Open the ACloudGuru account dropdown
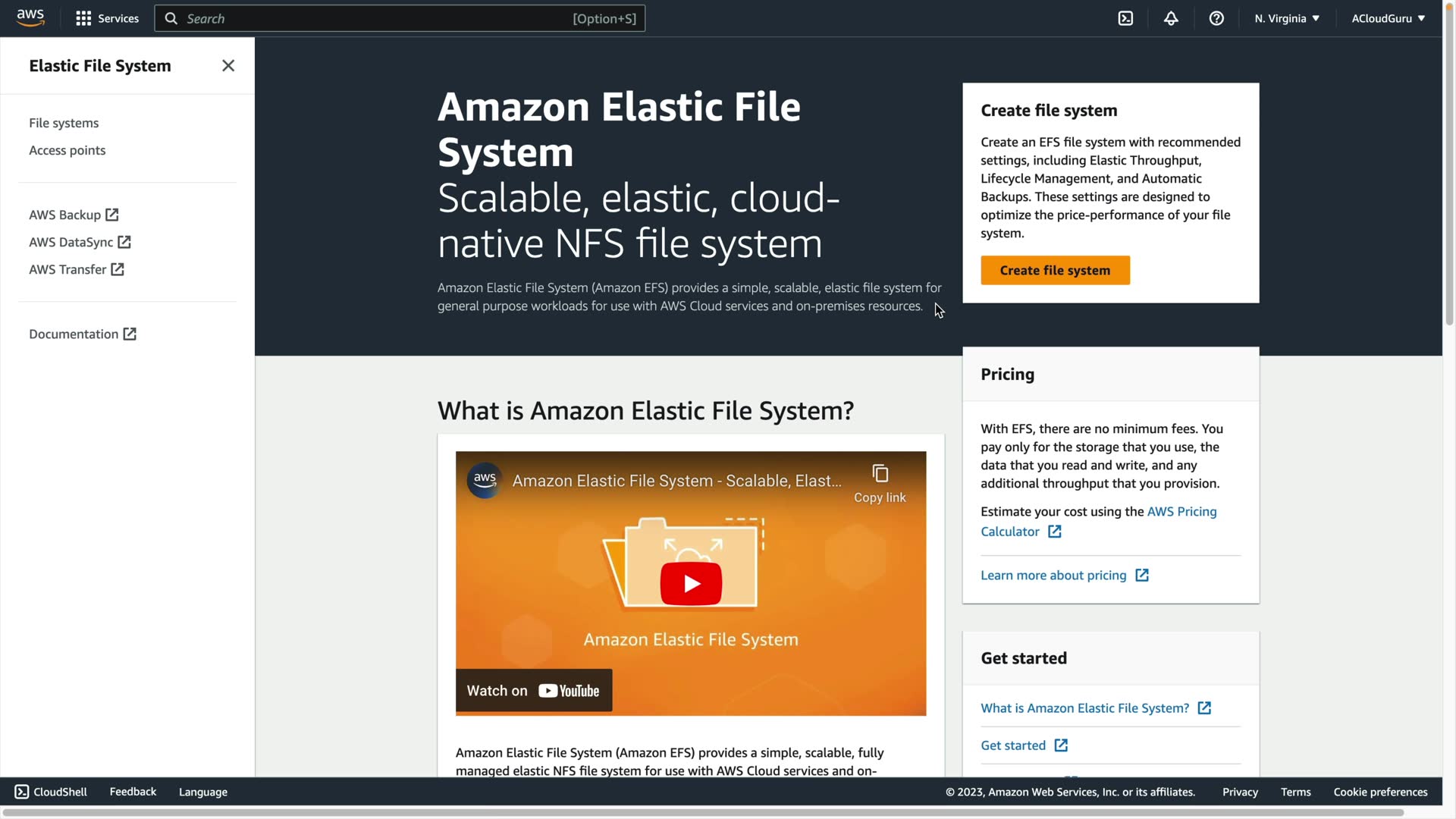Viewport: 1456px width, 819px height. click(x=1388, y=18)
